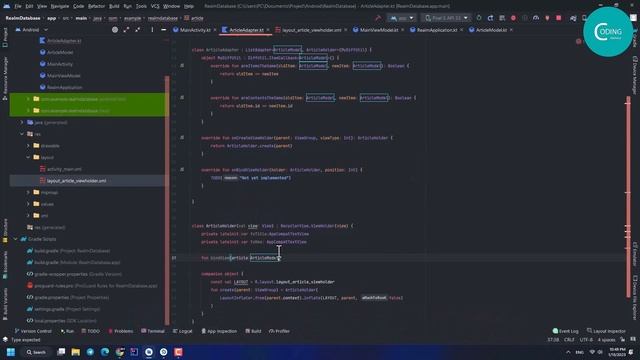This screenshot has width=640, height=360.
Task: Close the ArticleAdapter.kt editor tab
Action: pos(268,30)
